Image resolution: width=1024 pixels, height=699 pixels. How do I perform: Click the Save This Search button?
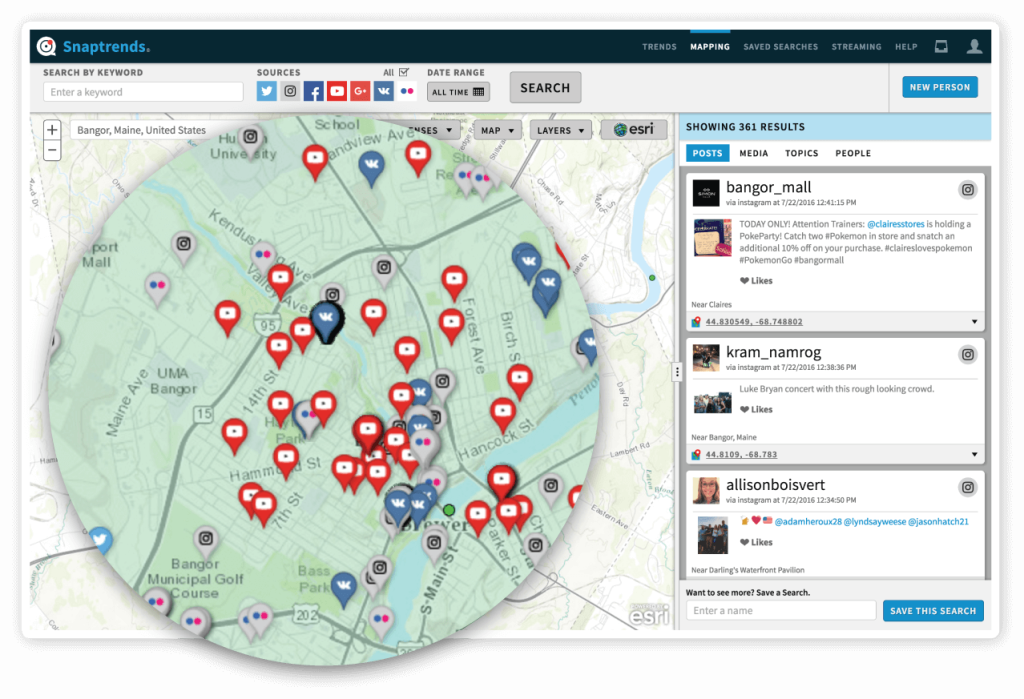(x=933, y=610)
